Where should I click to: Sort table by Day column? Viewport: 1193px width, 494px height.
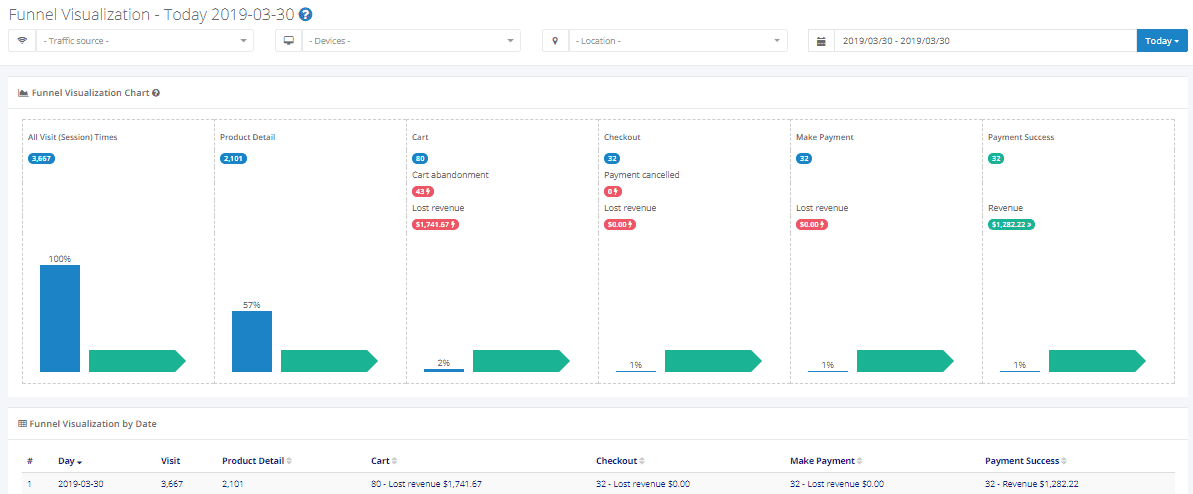(x=70, y=461)
